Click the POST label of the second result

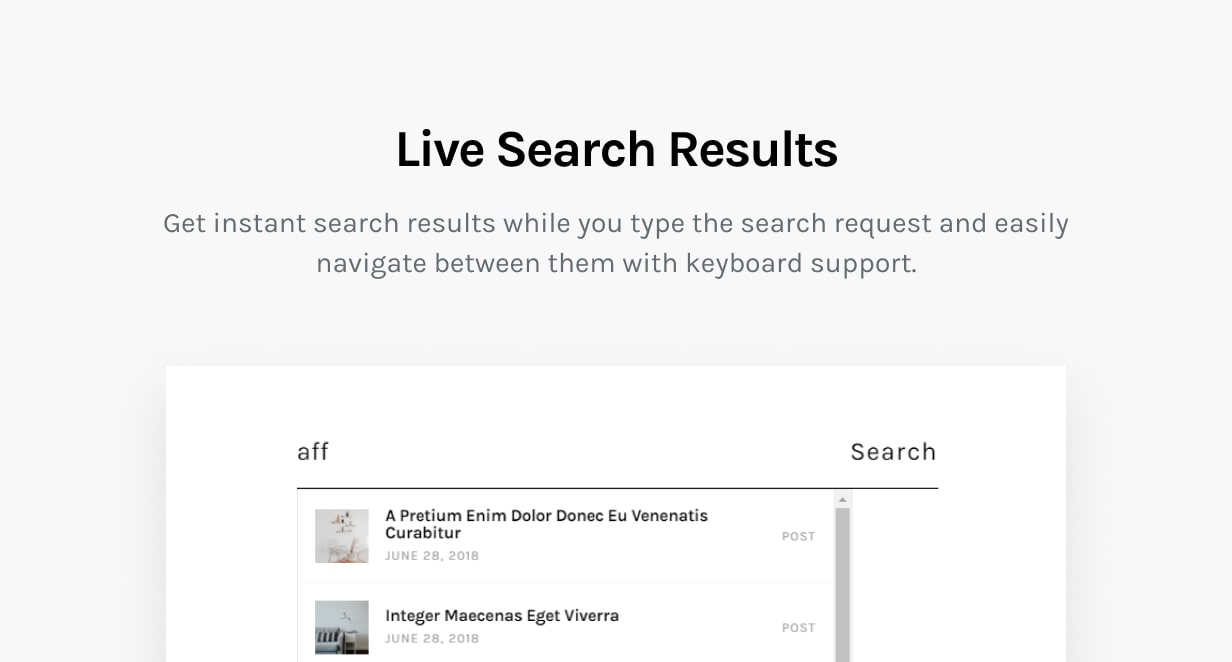pyautogui.click(x=798, y=628)
